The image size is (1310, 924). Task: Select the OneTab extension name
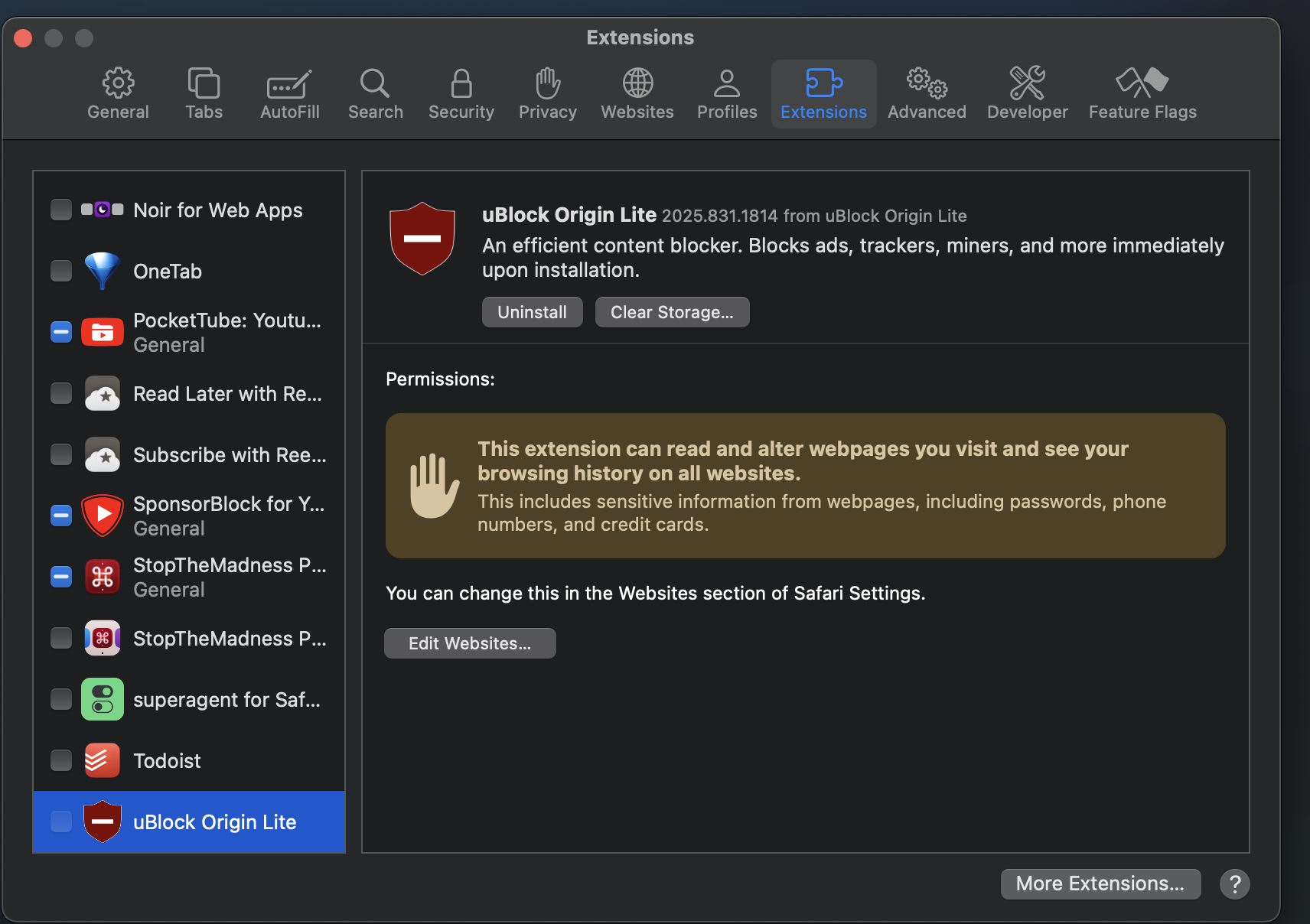coord(168,272)
